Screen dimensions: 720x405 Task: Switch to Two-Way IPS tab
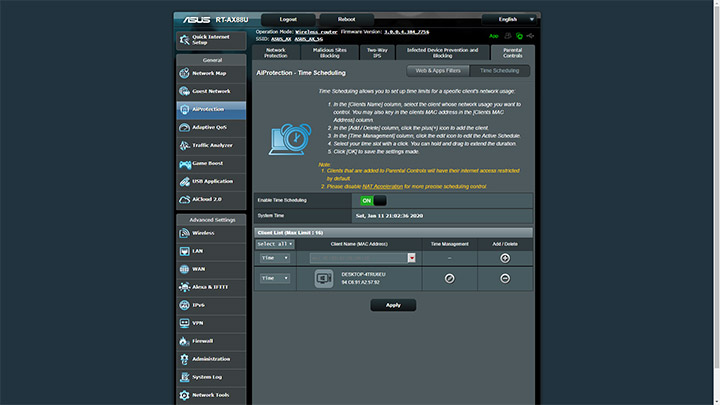point(377,53)
